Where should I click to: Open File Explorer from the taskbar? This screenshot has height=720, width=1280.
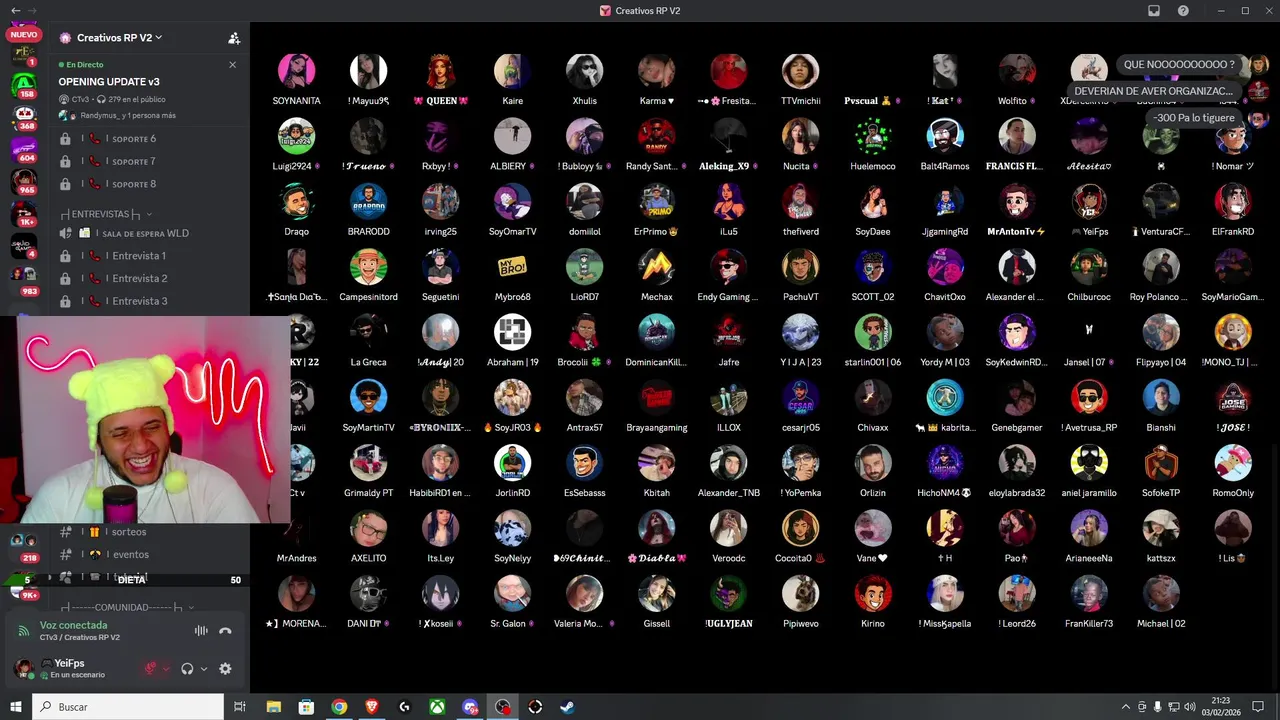click(x=273, y=707)
